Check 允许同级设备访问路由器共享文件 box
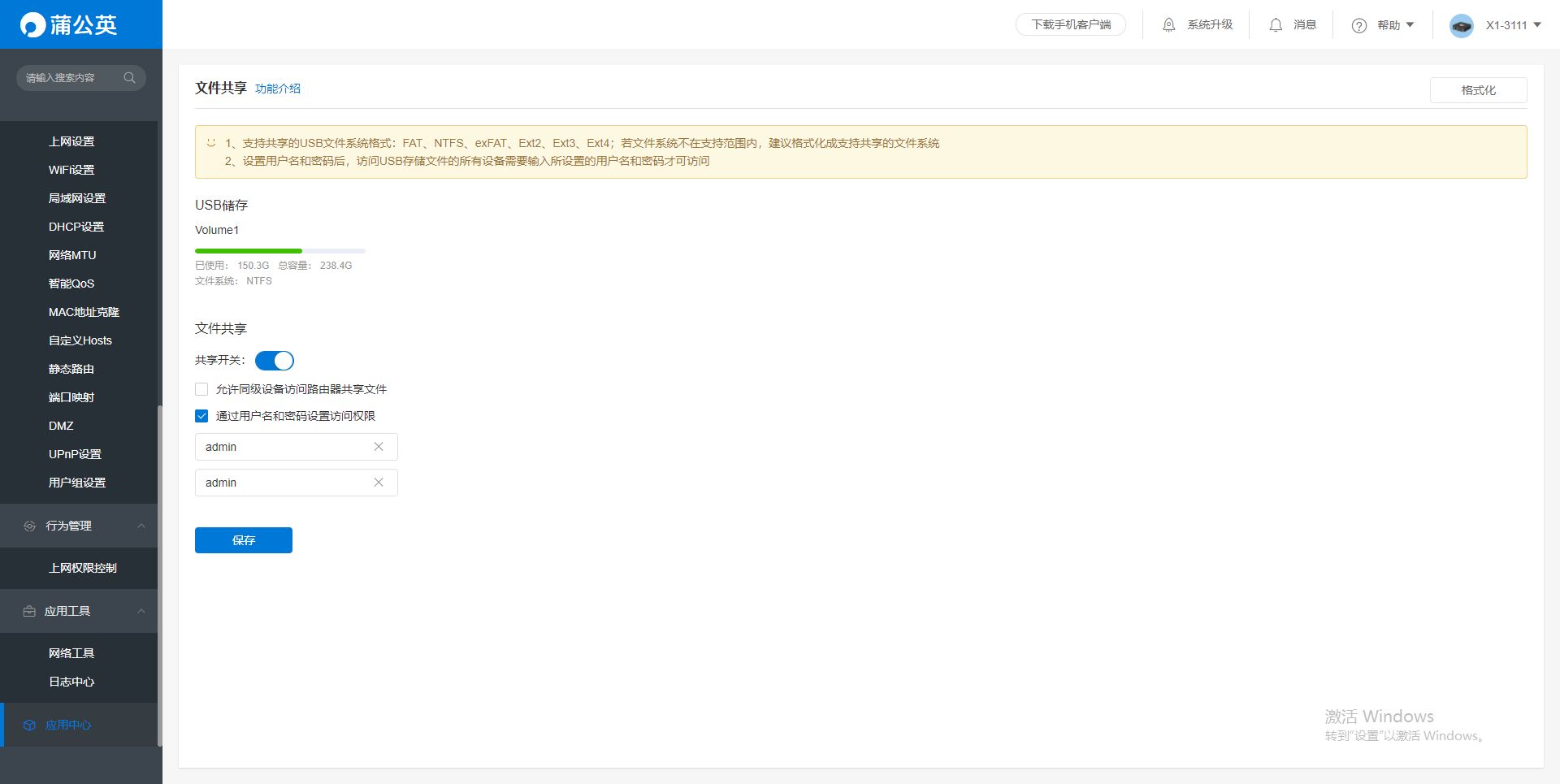1560x784 pixels. 201,389
